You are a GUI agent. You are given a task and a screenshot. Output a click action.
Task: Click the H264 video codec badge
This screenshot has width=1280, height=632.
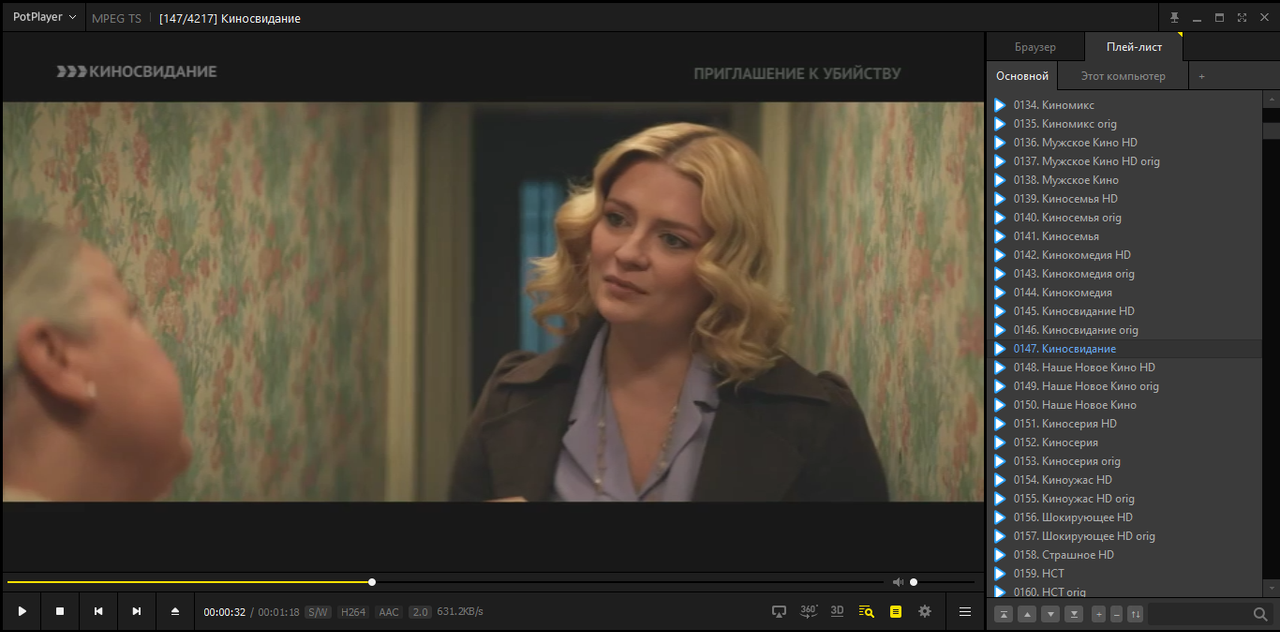353,612
